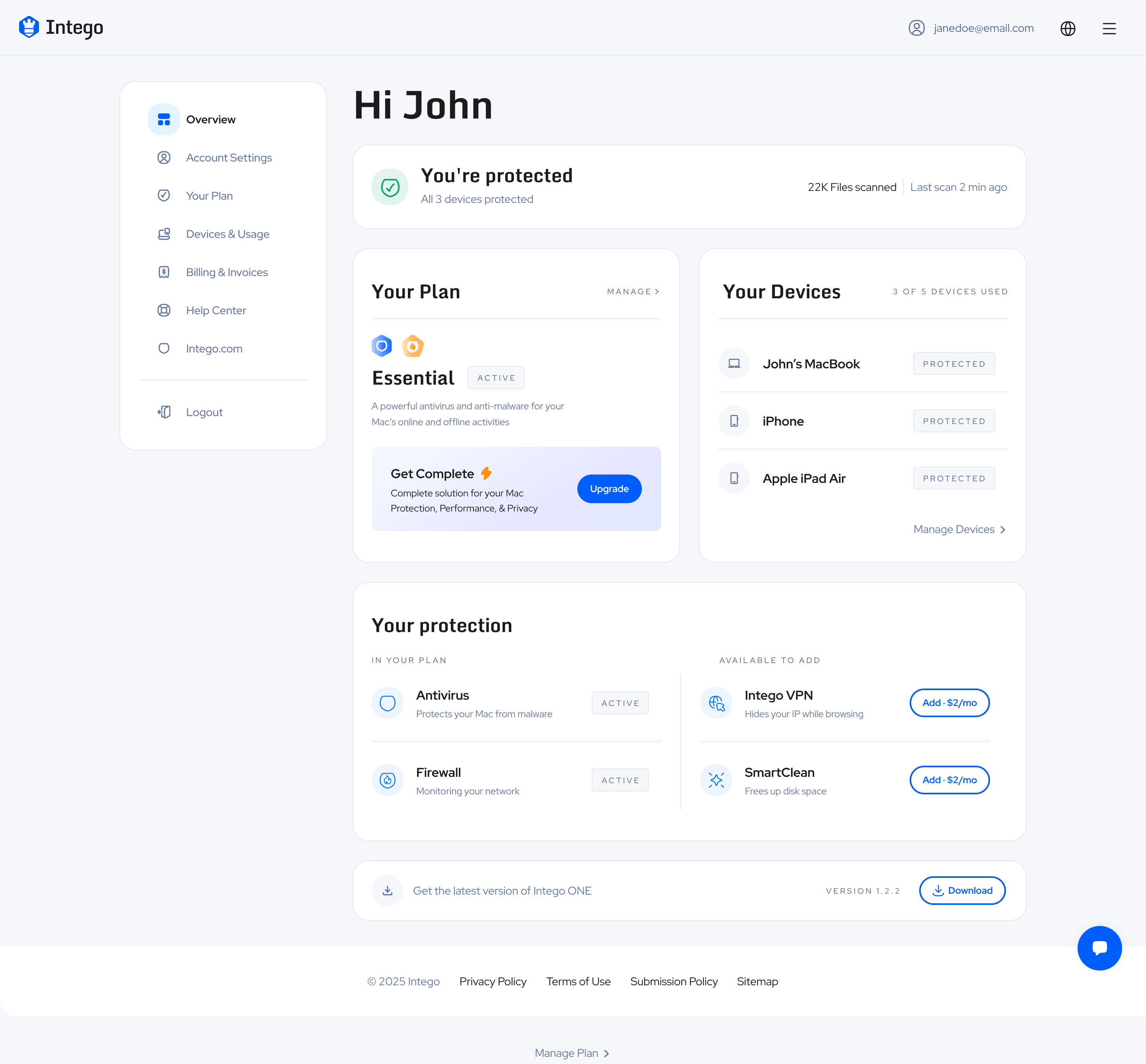
Task: Click ACTIVE badge for Antivirus
Action: tap(620, 703)
